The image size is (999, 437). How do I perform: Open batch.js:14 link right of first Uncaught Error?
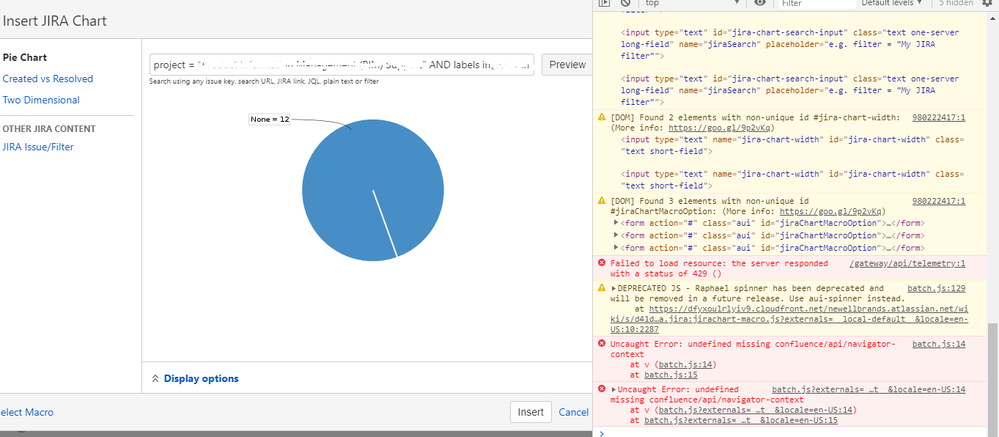coord(938,344)
